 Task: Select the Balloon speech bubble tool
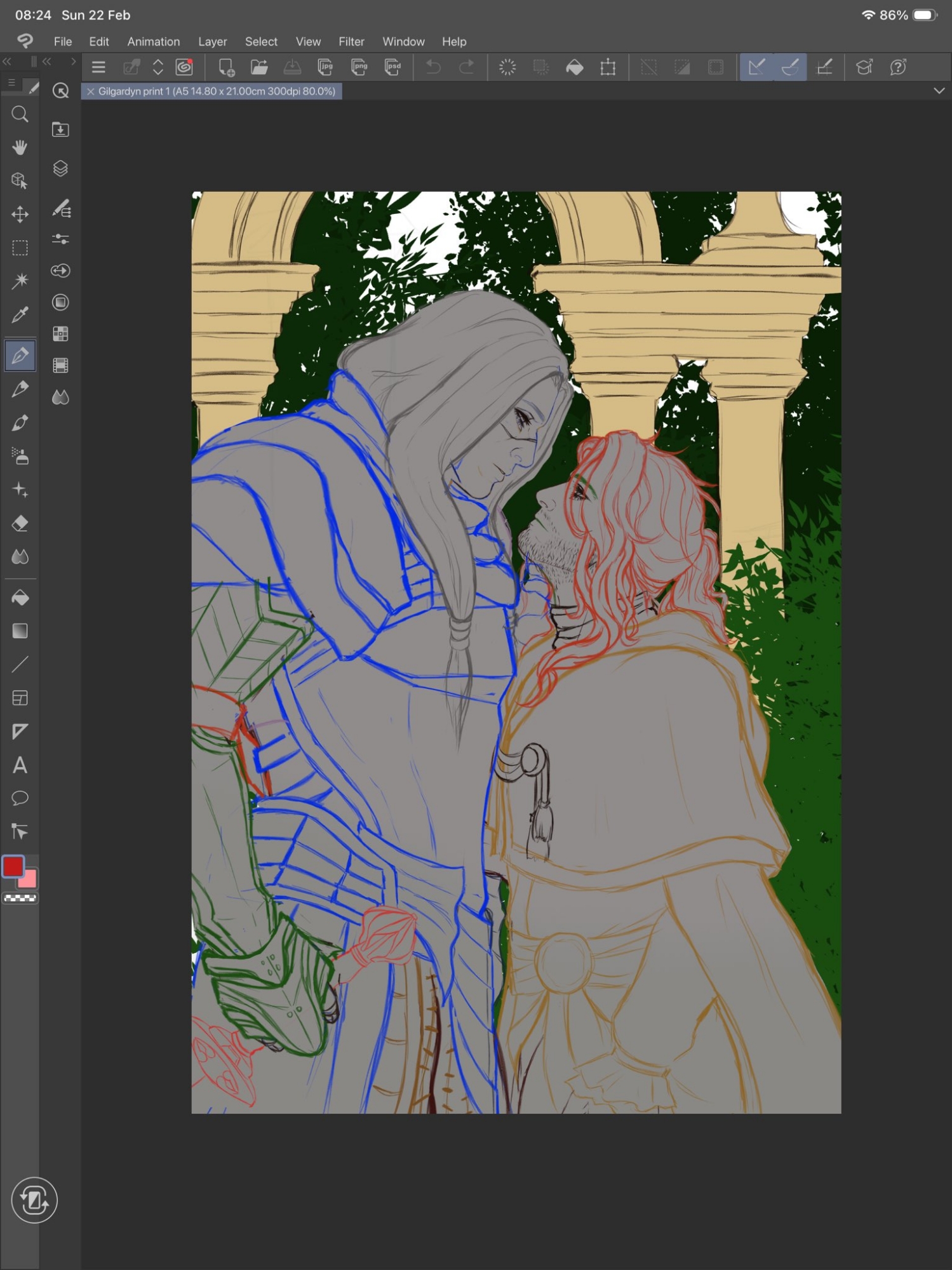click(20, 798)
